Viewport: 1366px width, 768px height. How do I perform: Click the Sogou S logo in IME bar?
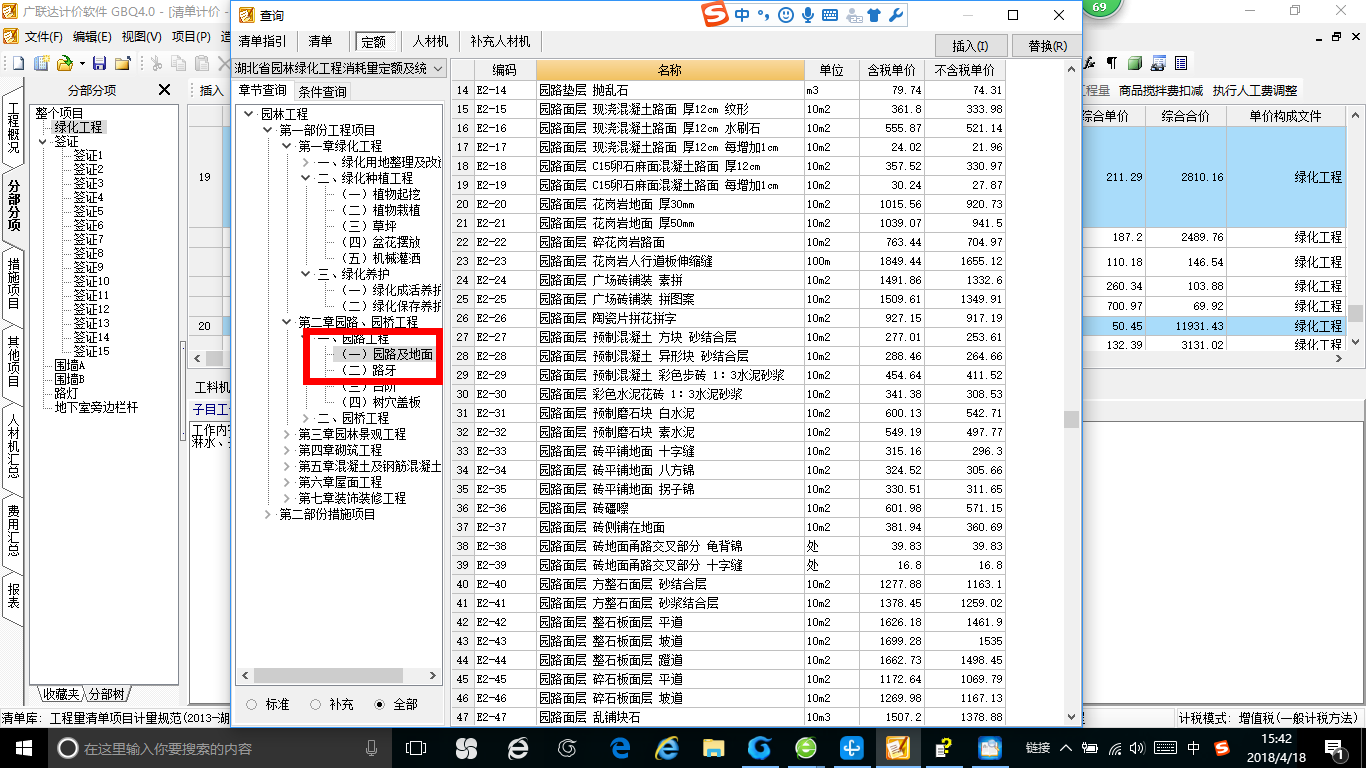point(714,15)
